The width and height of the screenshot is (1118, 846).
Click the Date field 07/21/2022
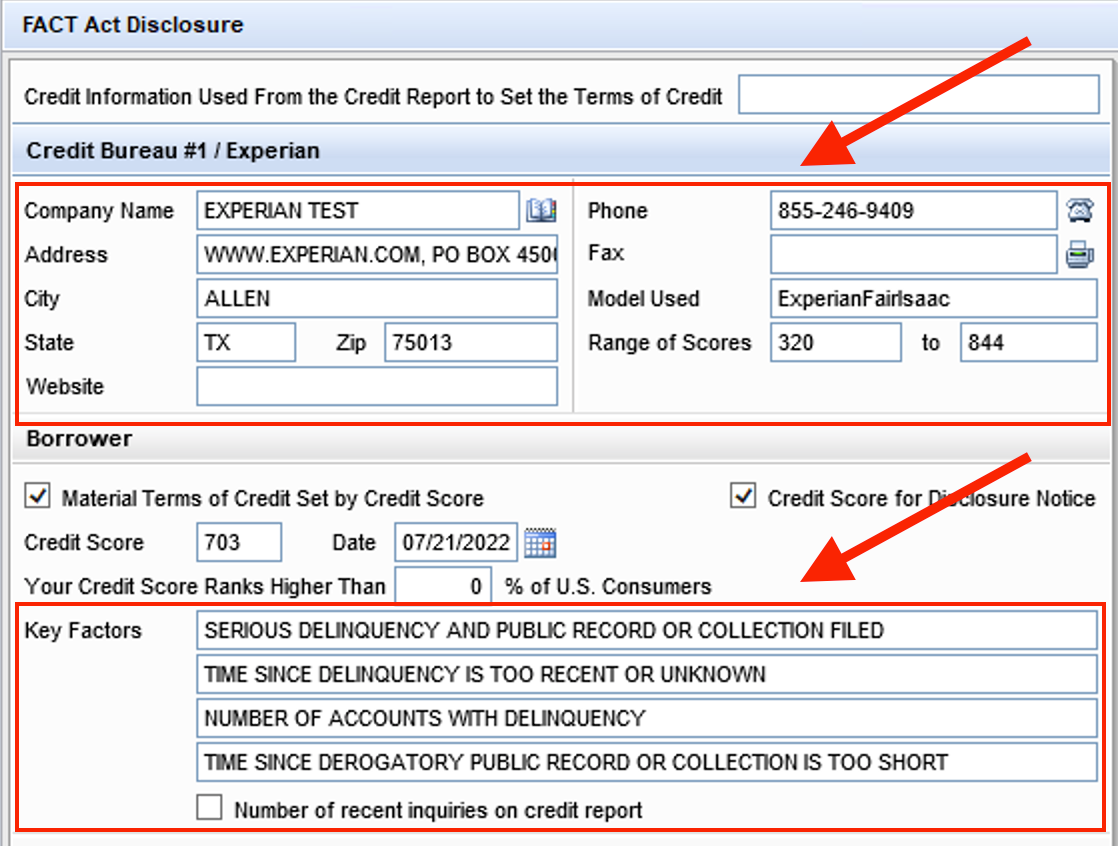click(456, 542)
